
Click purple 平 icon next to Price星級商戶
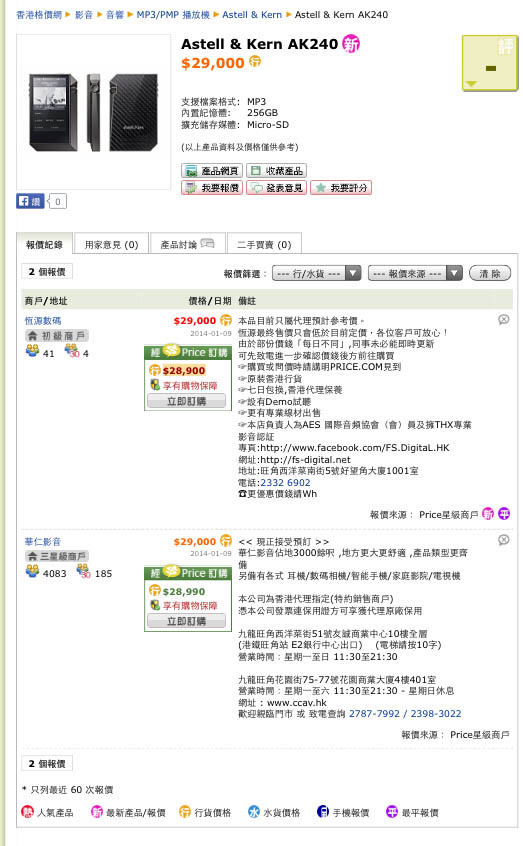(504, 514)
